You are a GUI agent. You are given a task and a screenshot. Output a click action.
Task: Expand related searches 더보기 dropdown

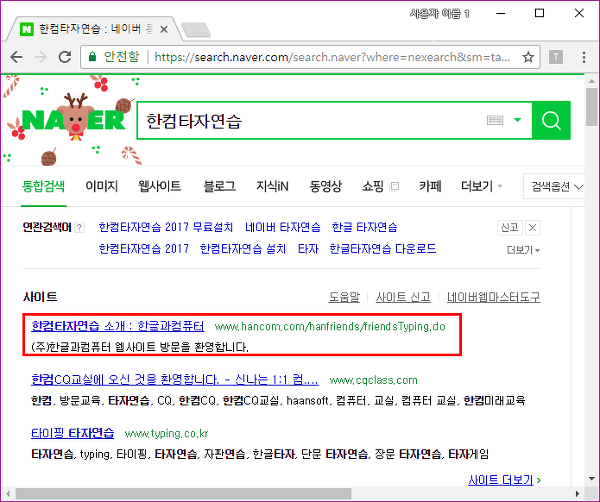(x=523, y=250)
